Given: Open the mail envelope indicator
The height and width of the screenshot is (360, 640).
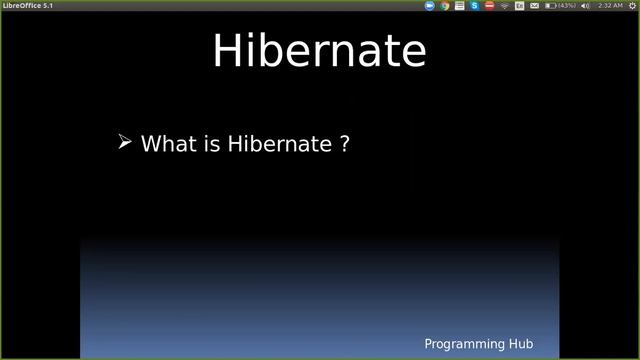Looking at the screenshot, I should [534, 6].
